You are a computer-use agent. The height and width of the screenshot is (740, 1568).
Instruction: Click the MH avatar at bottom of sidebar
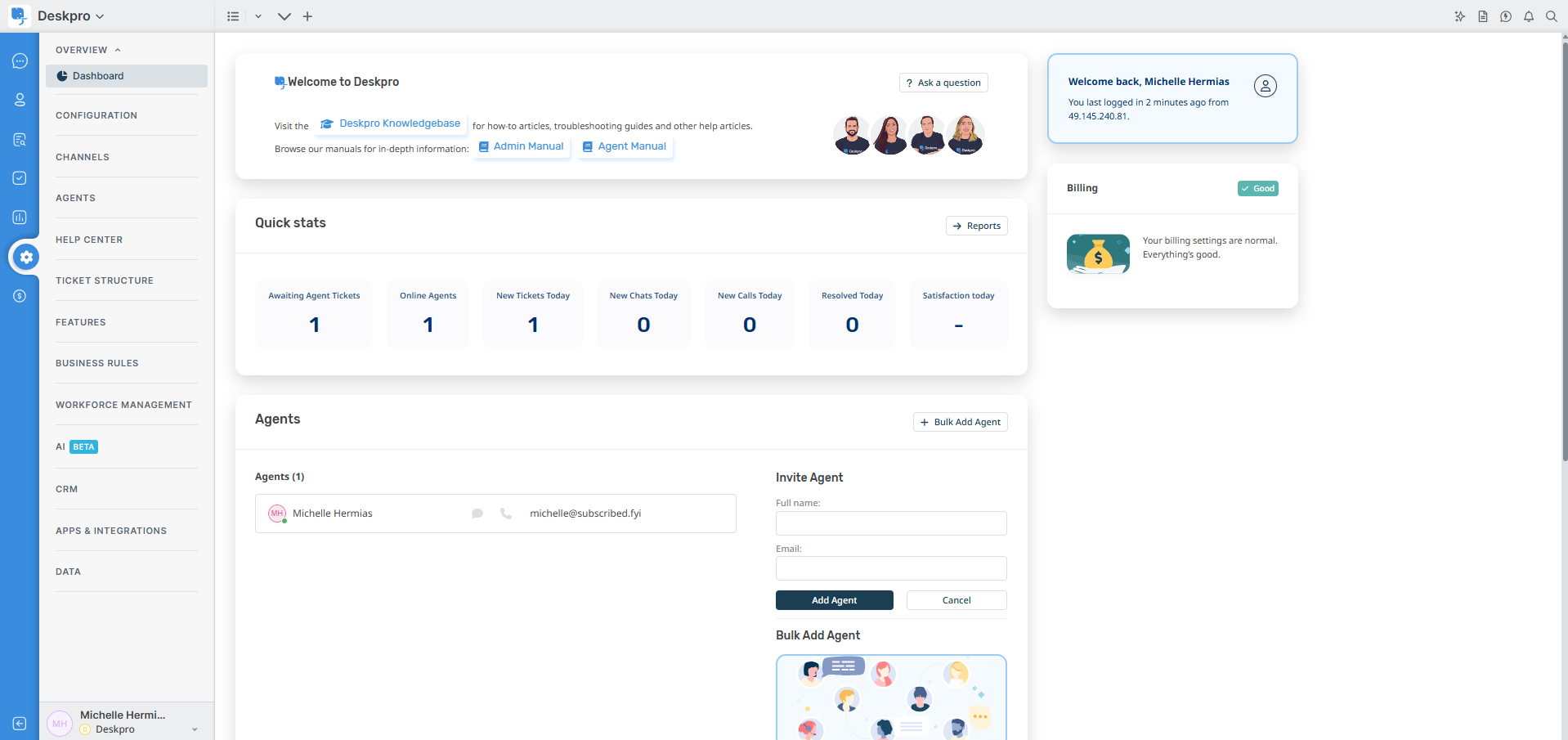(60, 724)
